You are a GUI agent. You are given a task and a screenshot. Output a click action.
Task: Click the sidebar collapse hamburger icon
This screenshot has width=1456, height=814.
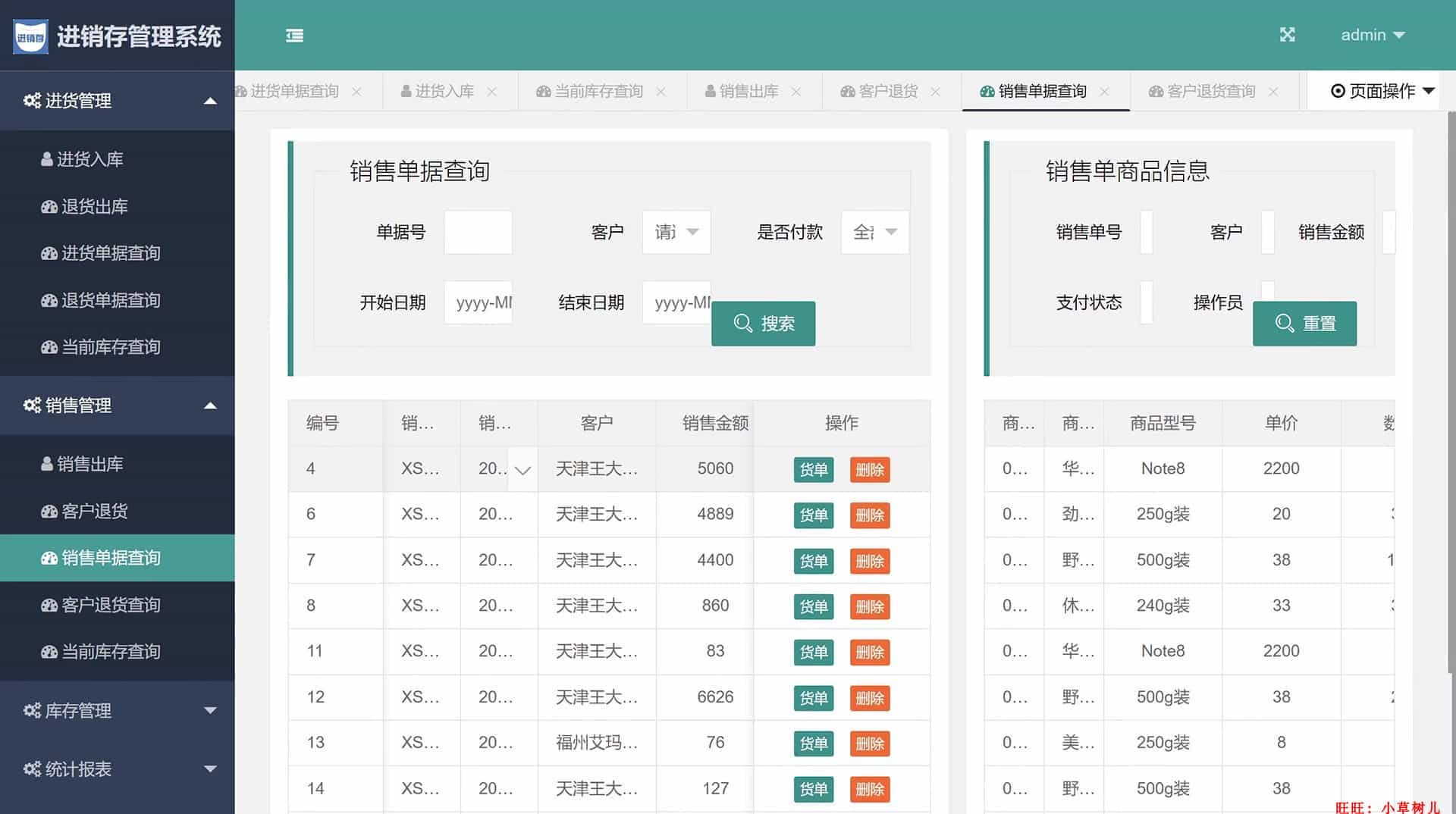coord(294,36)
